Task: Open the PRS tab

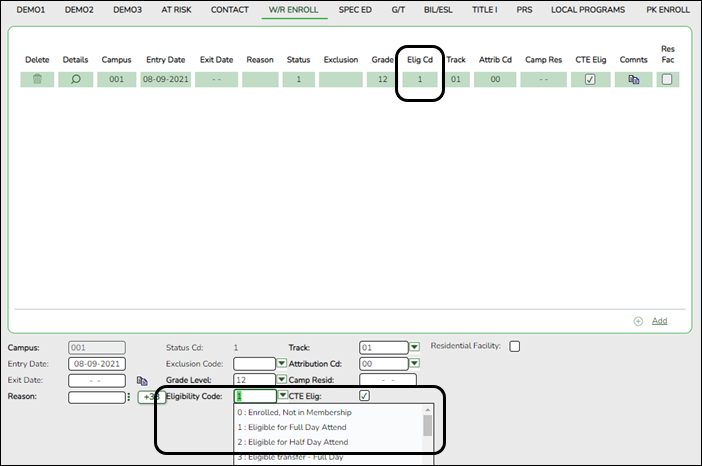Action: pos(524,10)
